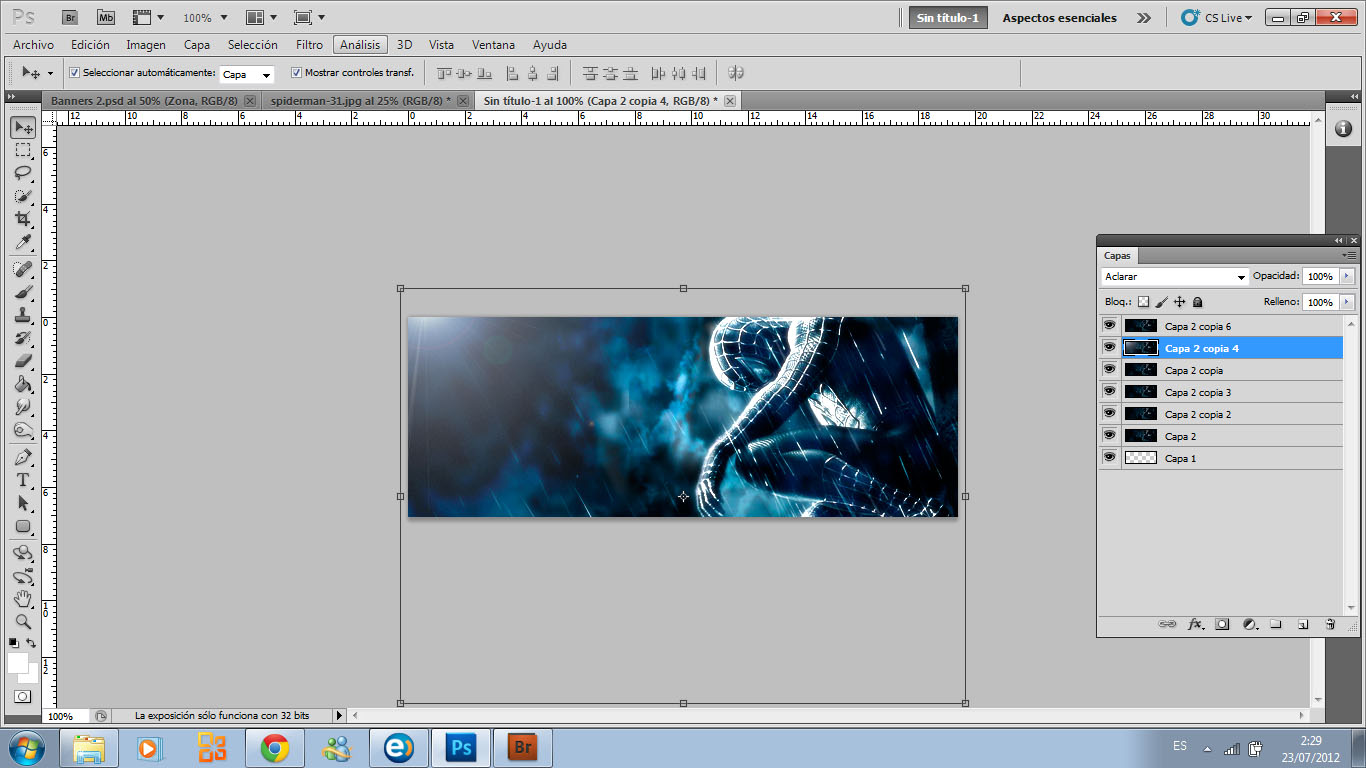This screenshot has width=1366, height=768.
Task: Select the Zoom tool
Action: pyautogui.click(x=23, y=622)
